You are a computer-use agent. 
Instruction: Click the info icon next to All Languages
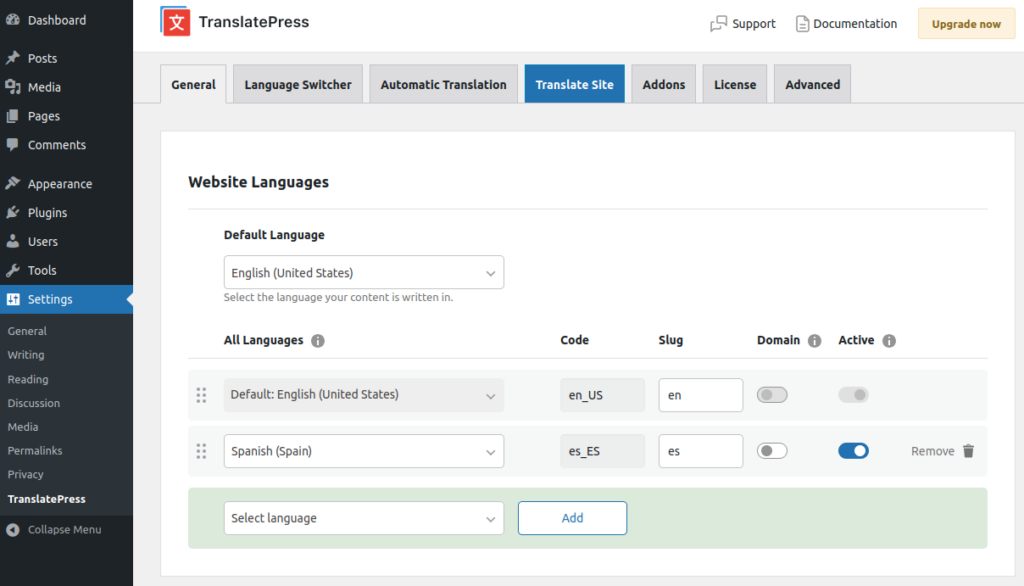(318, 341)
